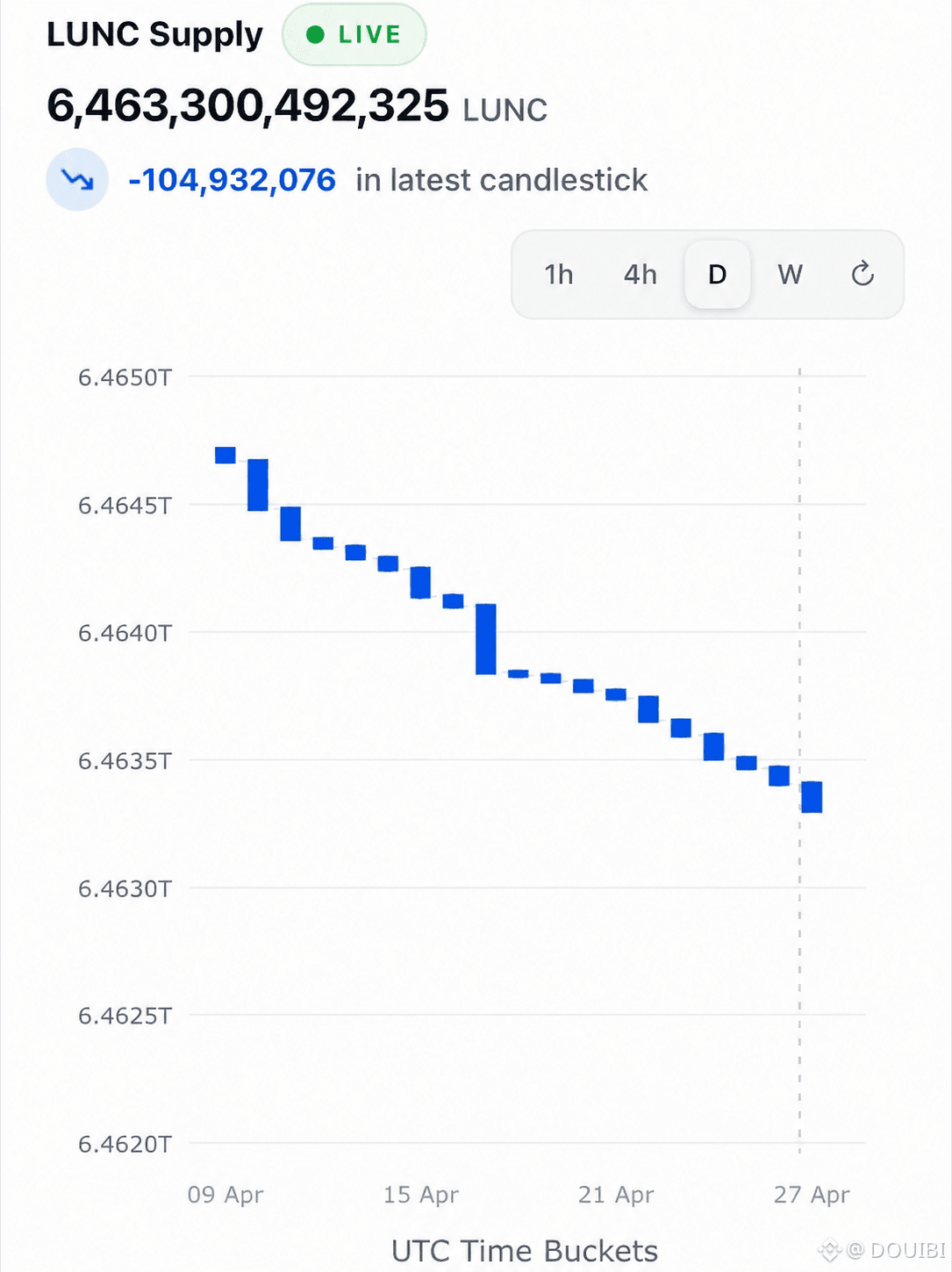The image size is (952, 1272).
Task: Select the 4h timeframe
Action: [641, 275]
